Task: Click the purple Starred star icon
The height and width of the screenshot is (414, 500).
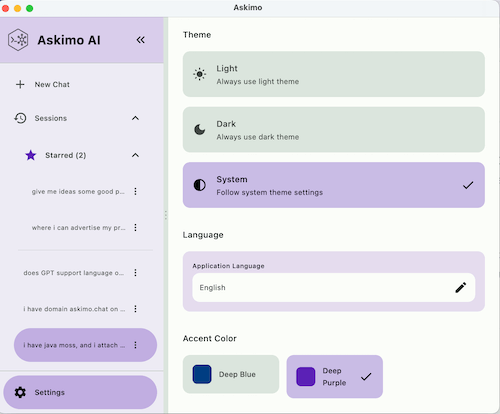Action: (x=31, y=155)
